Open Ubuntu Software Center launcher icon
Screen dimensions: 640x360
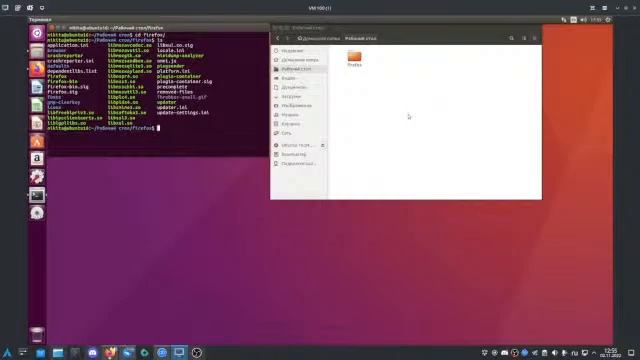tap(37, 141)
